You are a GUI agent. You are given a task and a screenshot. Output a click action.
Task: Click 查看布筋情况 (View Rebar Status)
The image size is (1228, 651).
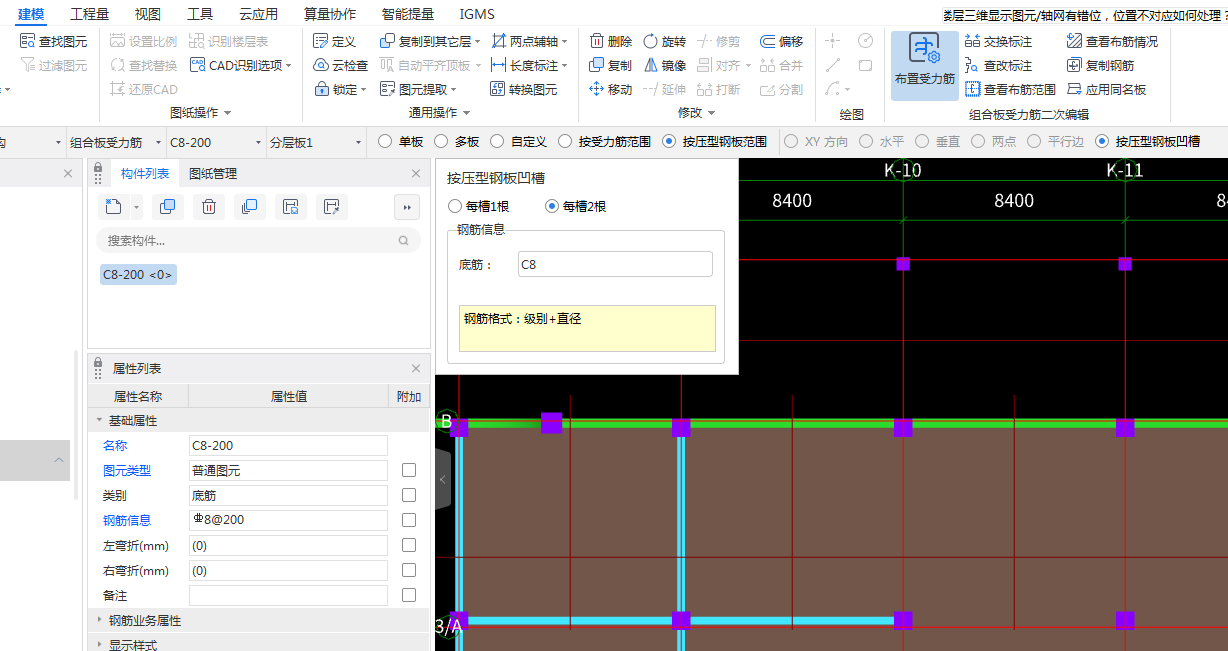1112,41
